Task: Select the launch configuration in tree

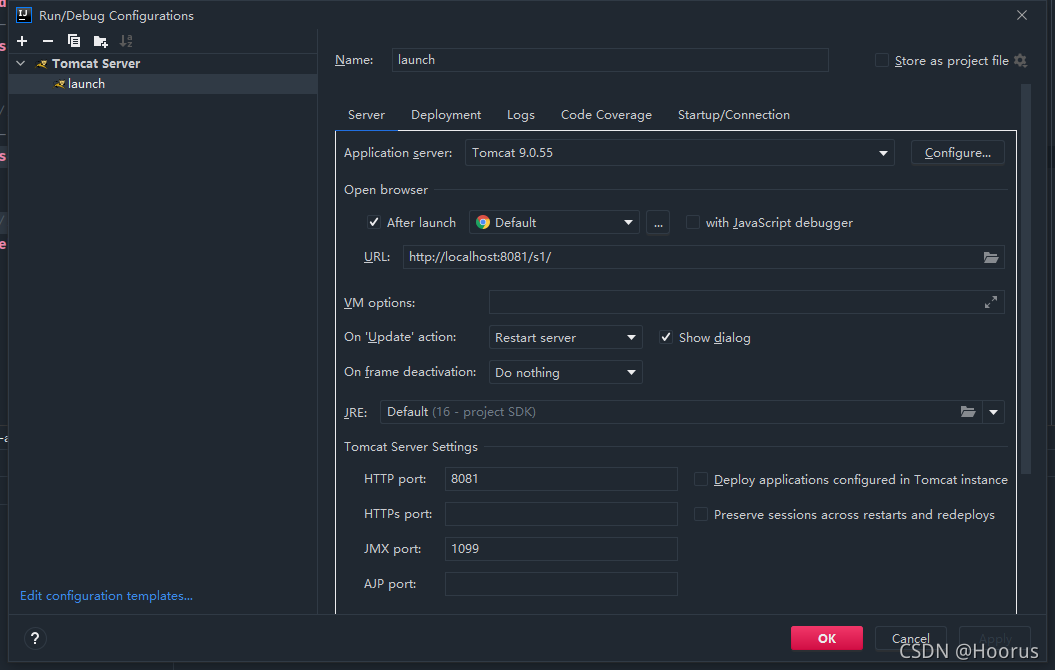Action: [163, 84]
